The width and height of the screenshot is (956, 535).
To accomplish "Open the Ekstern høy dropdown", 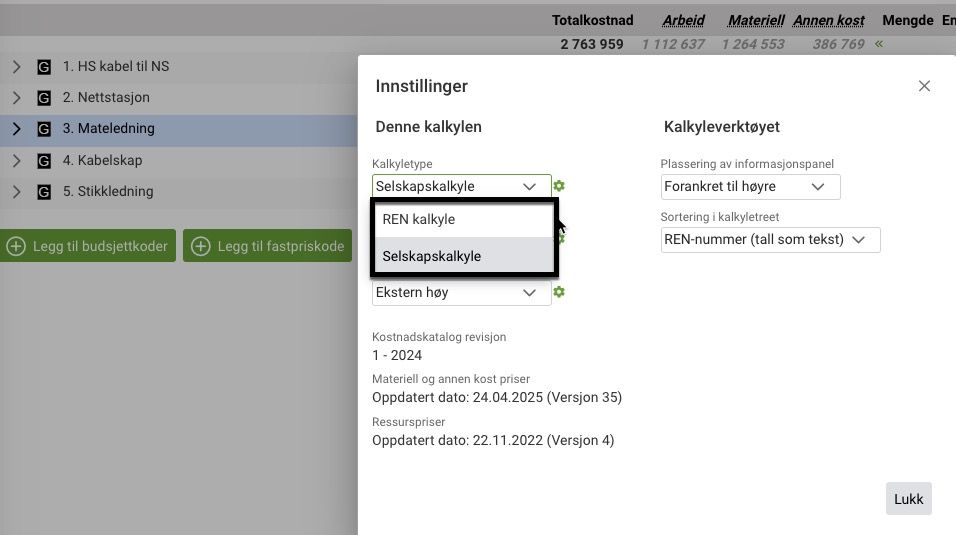I will [x=462, y=292].
